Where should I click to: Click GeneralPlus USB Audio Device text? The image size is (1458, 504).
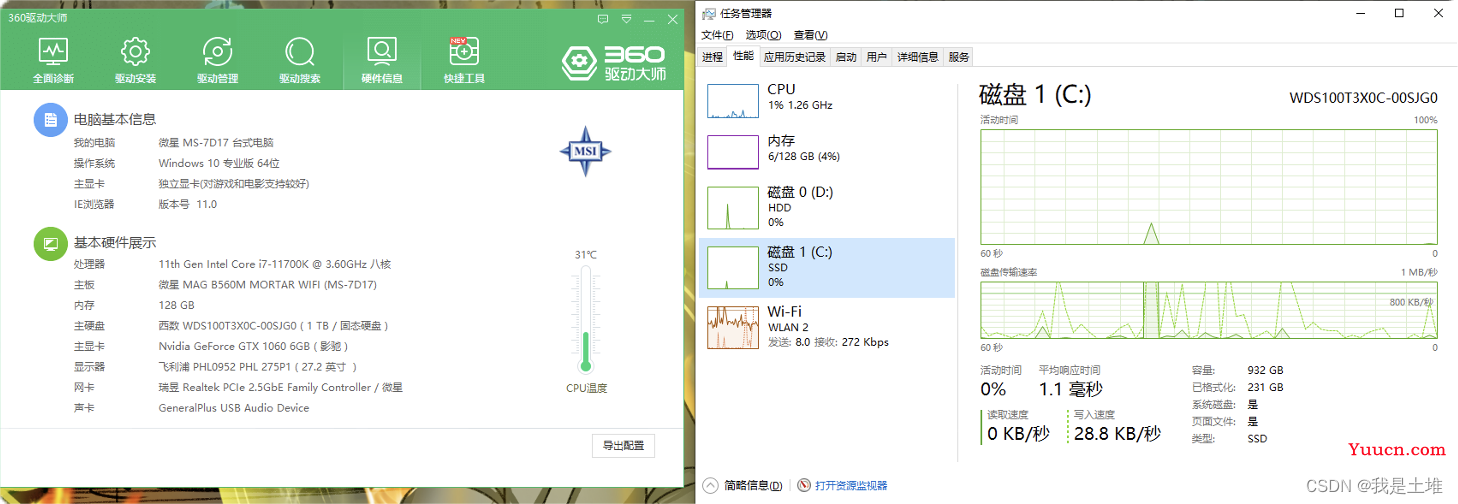(x=234, y=408)
